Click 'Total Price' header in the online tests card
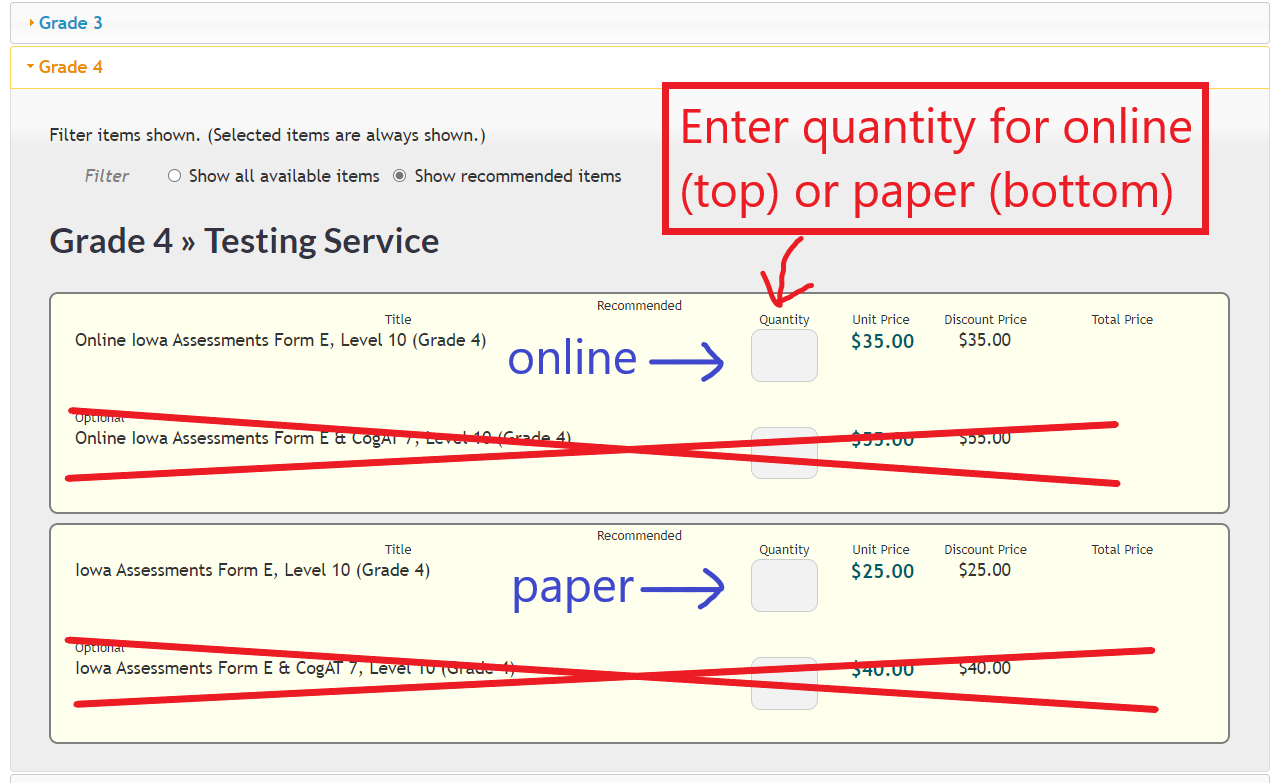 pyautogui.click(x=1122, y=320)
